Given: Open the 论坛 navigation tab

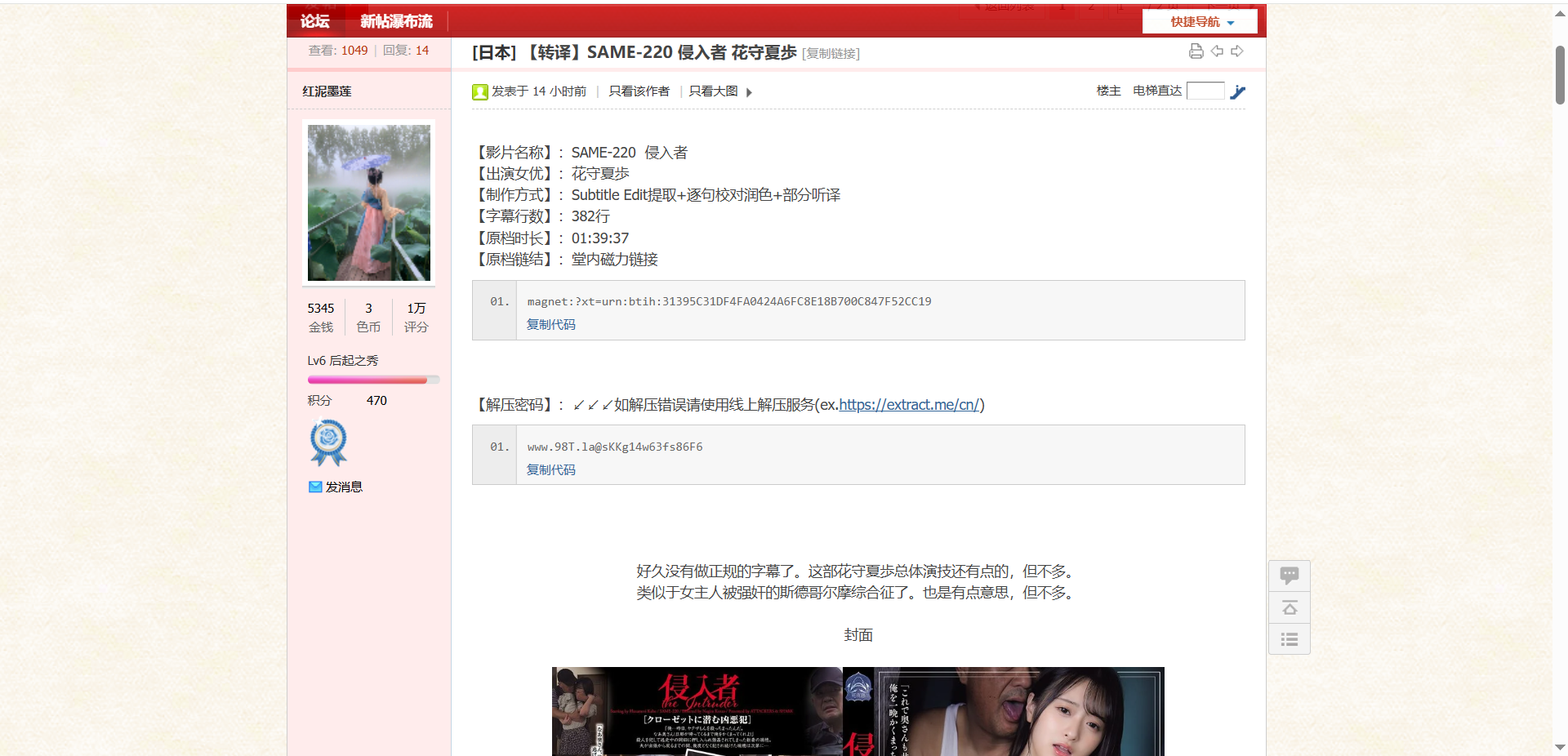Looking at the screenshot, I should pyautogui.click(x=314, y=21).
